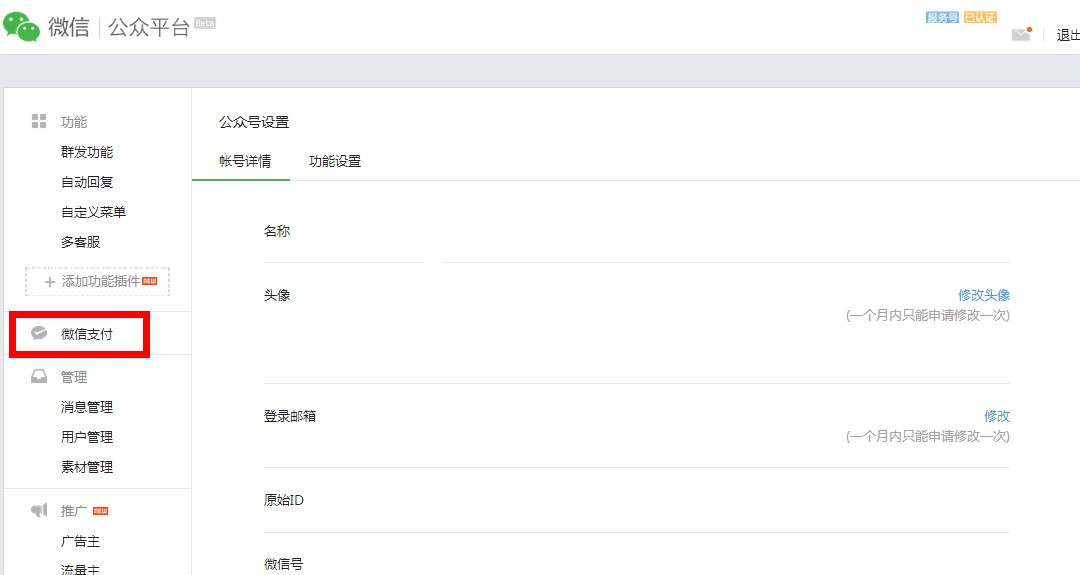The height and width of the screenshot is (575, 1080).
Task: Click the 添加功能插件 button
Action: click(x=97, y=282)
